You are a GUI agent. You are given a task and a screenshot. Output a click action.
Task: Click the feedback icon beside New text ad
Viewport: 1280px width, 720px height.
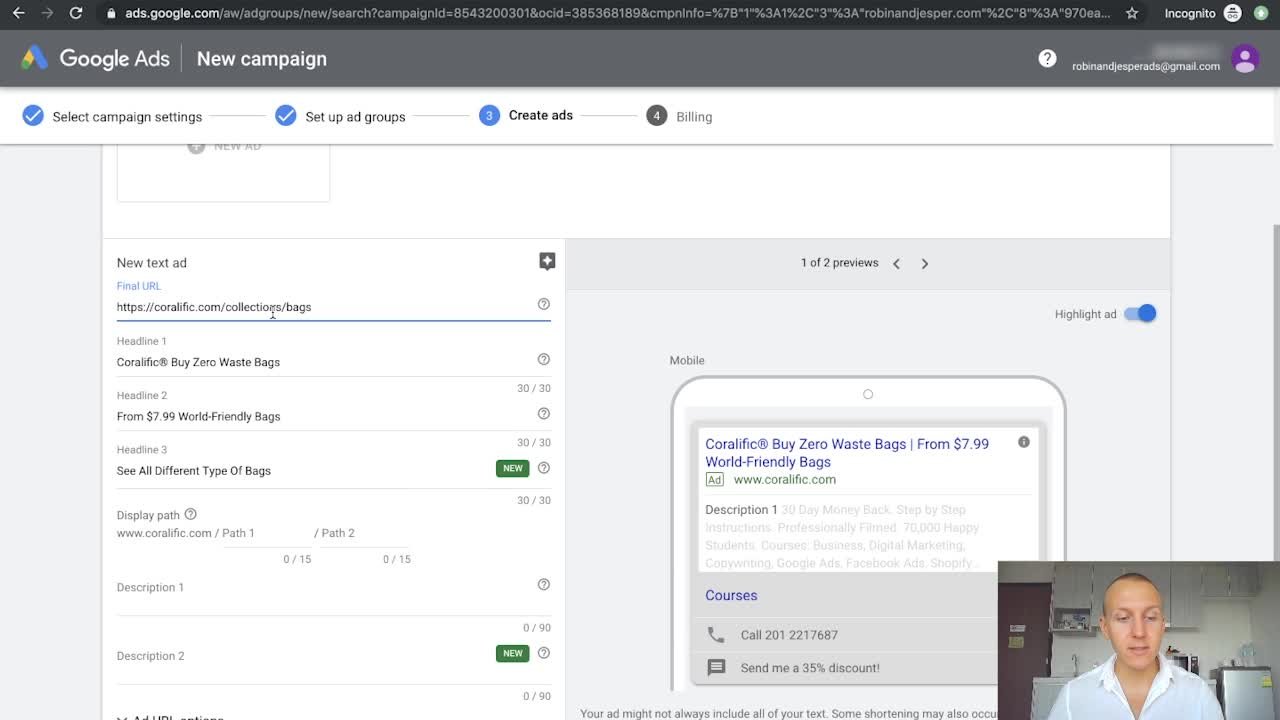click(547, 261)
